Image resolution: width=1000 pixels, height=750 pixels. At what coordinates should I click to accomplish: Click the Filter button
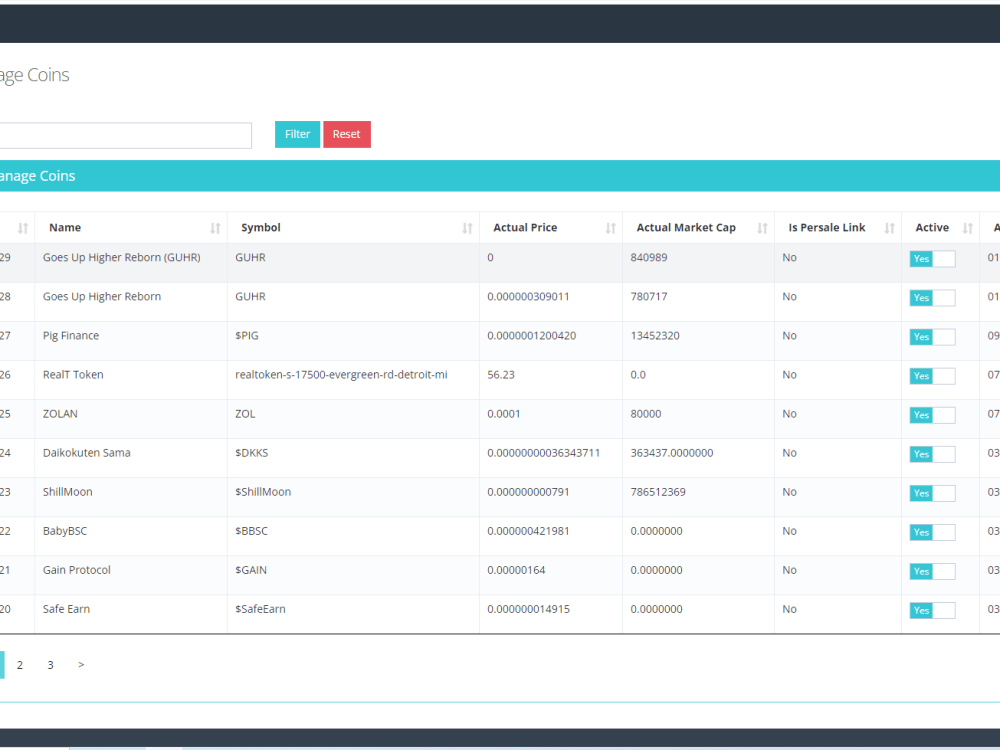point(297,135)
